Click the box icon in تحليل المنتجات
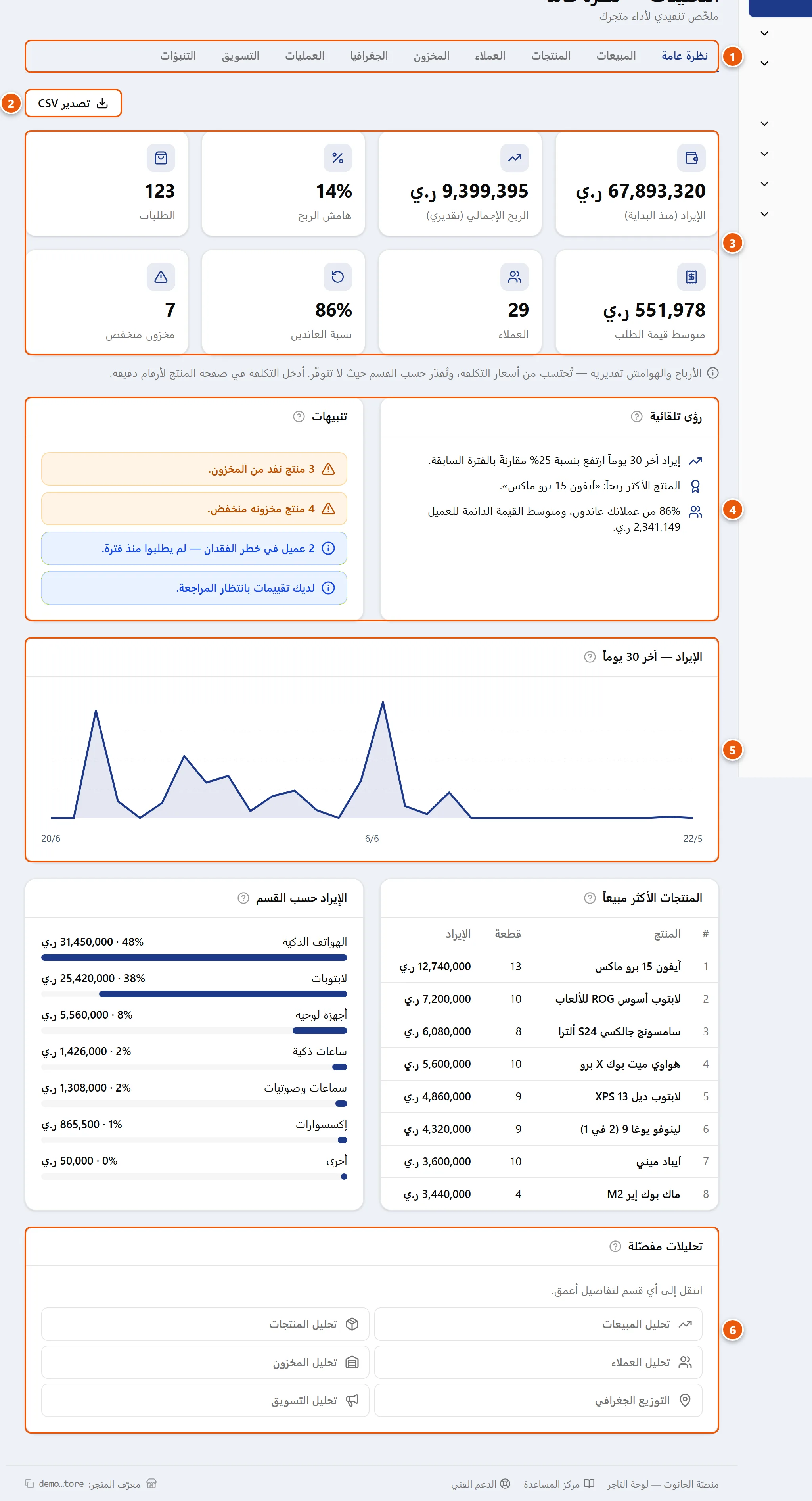The width and height of the screenshot is (812, 1501). click(352, 1324)
